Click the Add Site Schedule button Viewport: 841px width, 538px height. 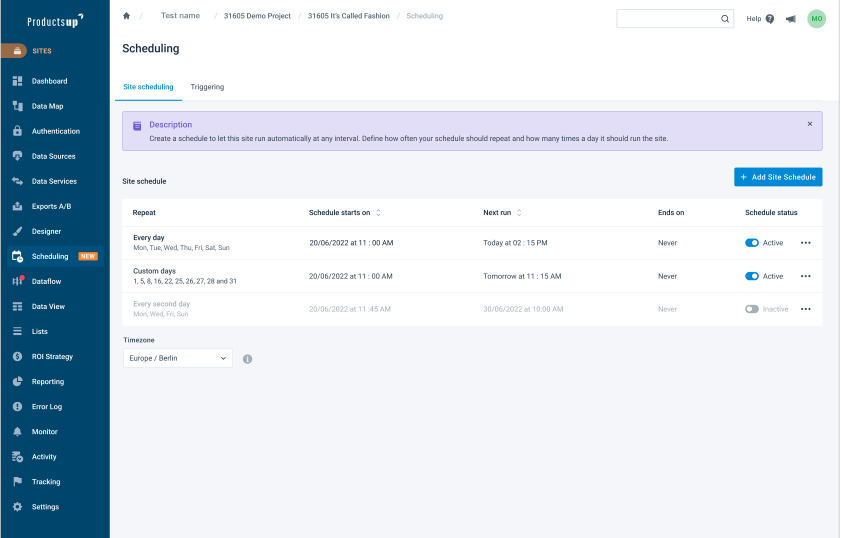(778, 177)
